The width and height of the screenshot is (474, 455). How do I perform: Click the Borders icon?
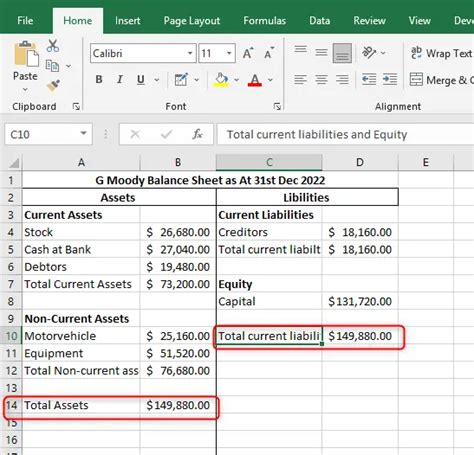pos(181,80)
